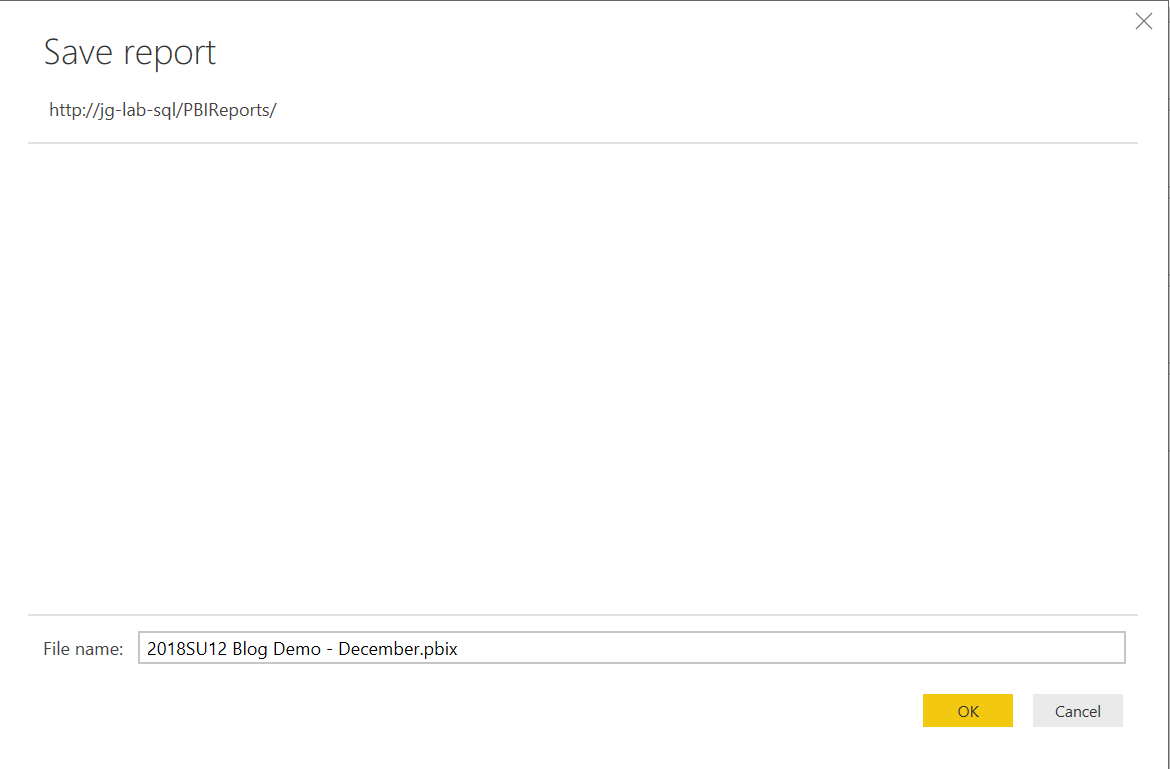
Task: Click into the File name text box
Action: [631, 648]
